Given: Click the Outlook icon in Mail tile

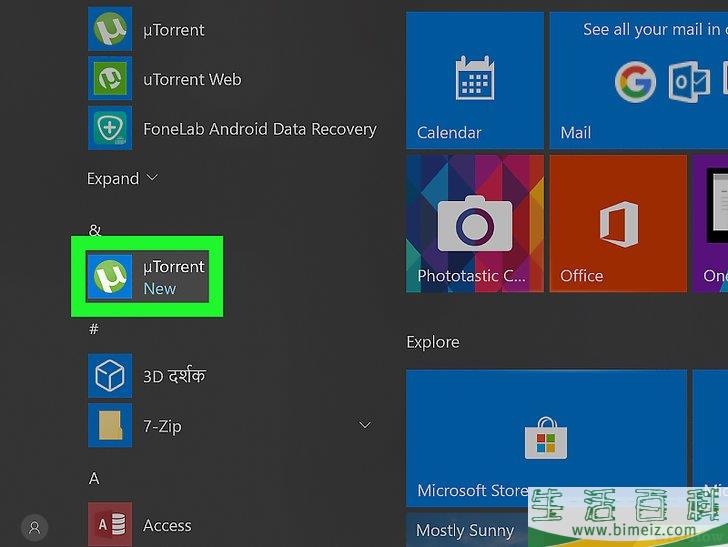Looking at the screenshot, I should pyautogui.click(x=689, y=82).
